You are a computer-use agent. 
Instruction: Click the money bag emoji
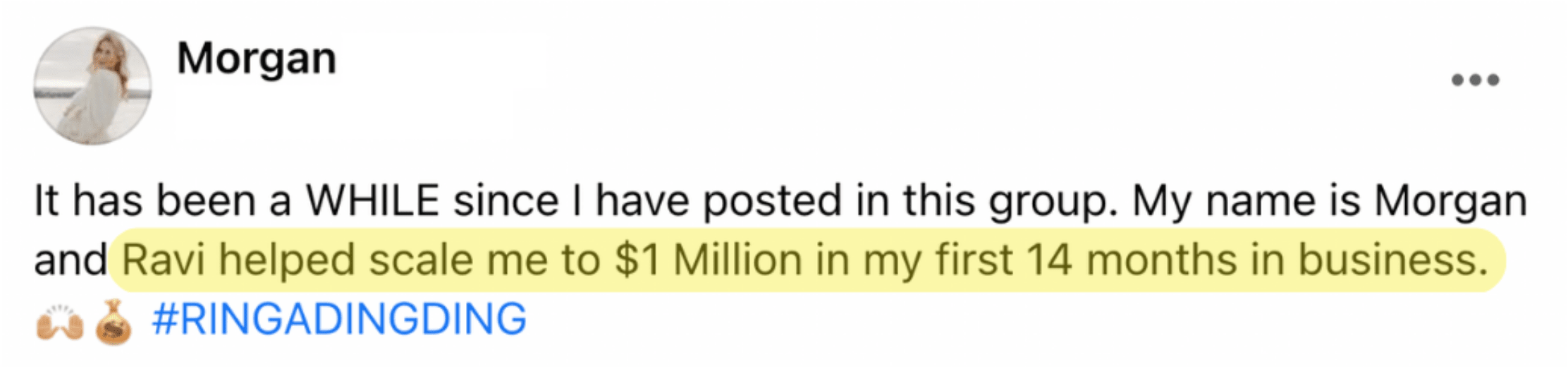click(114, 323)
